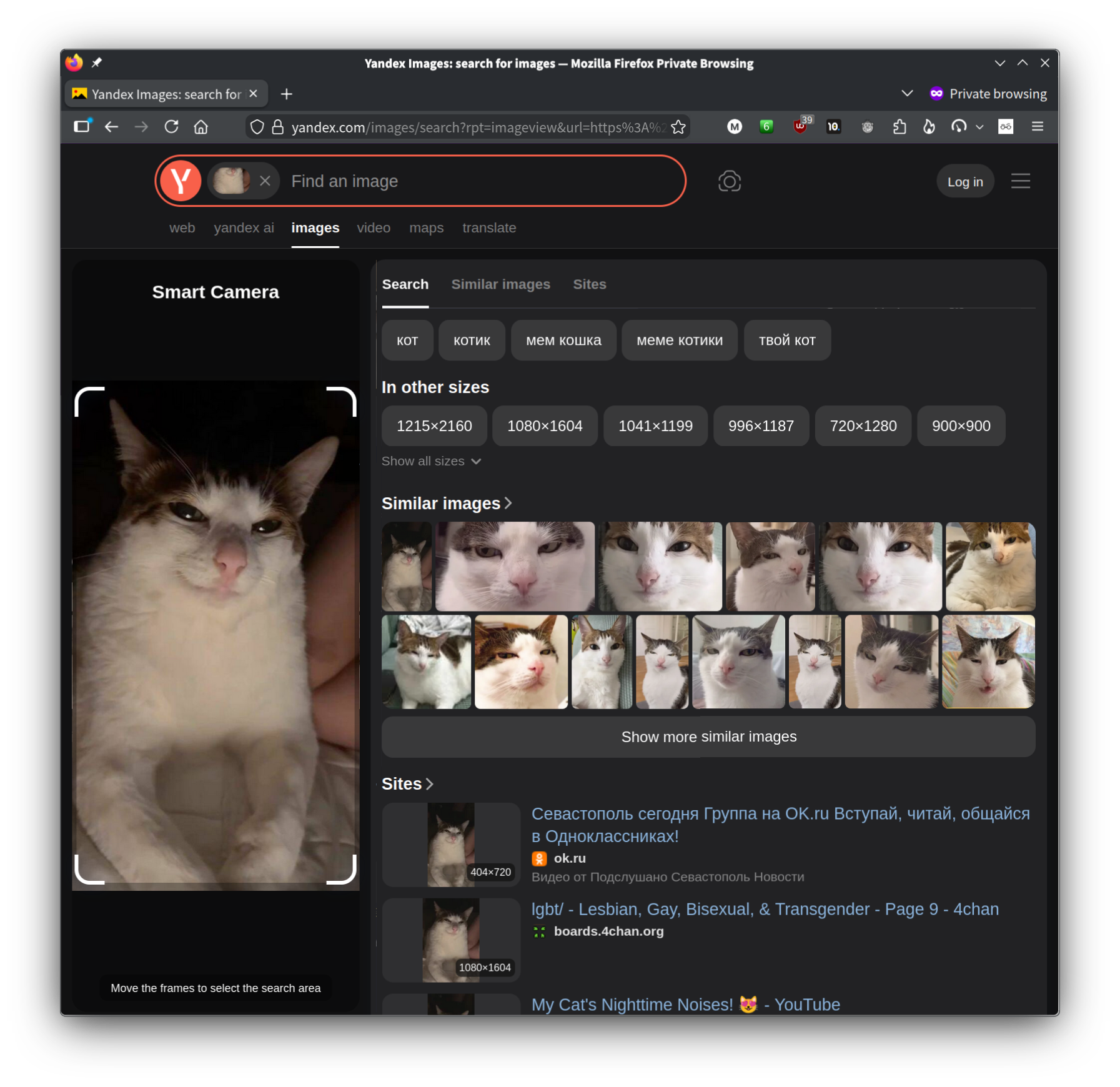The width and height of the screenshot is (1120, 1087).
Task: Open the Firefox View icon in toolbar
Action: point(82,126)
